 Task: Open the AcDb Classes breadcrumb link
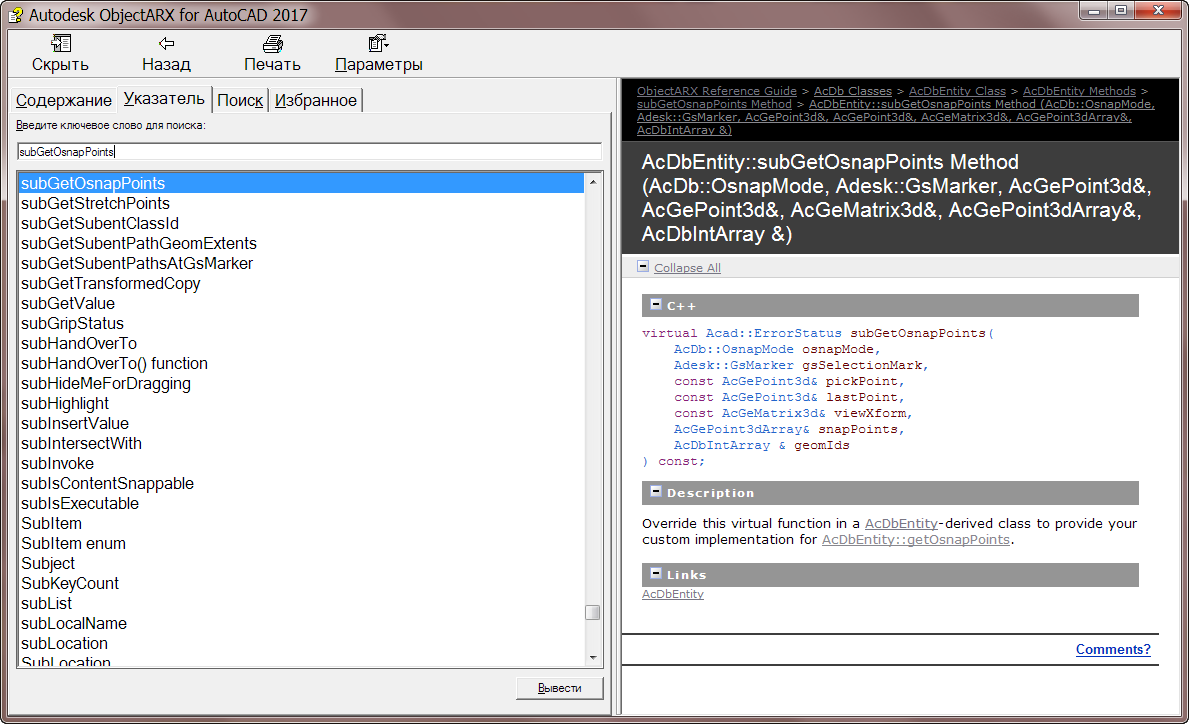click(852, 90)
